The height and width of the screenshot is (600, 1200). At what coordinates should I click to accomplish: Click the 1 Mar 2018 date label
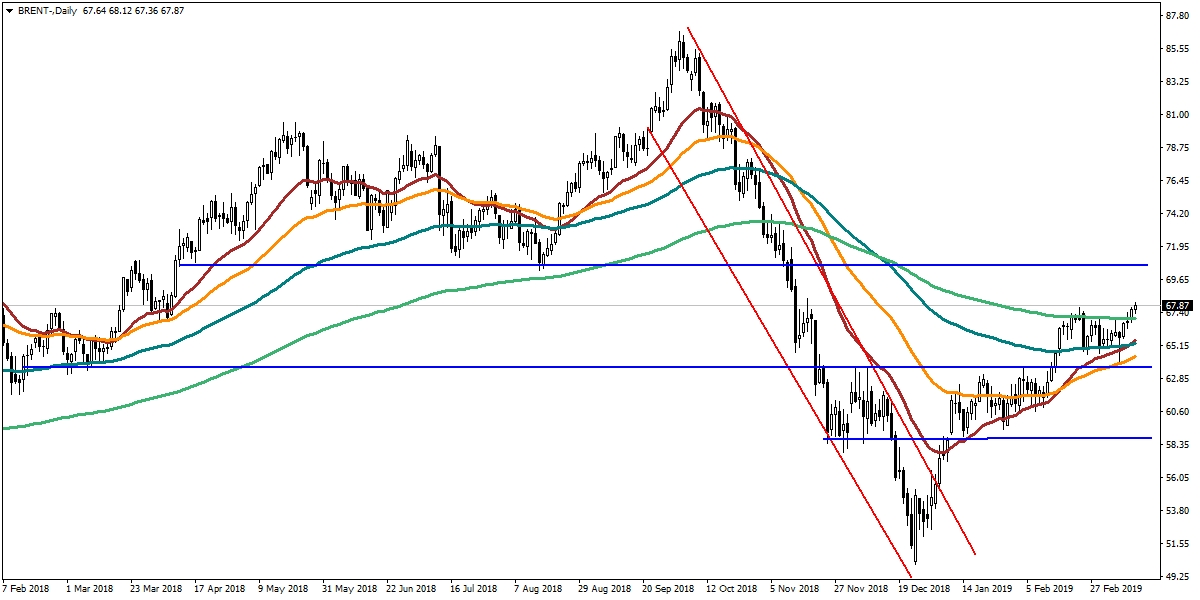pyautogui.click(x=92, y=590)
